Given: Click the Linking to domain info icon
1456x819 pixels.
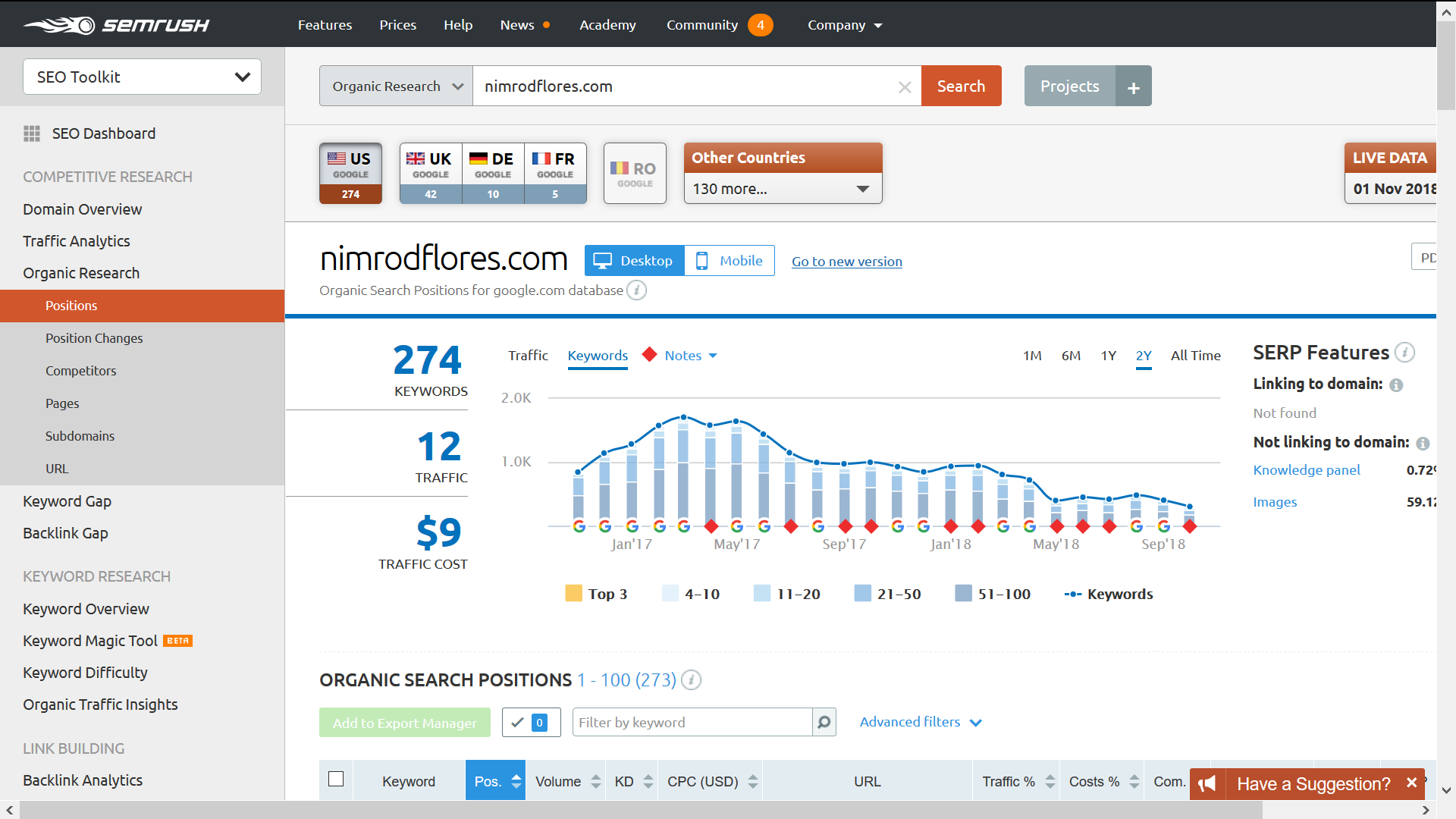Looking at the screenshot, I should click(x=1396, y=385).
